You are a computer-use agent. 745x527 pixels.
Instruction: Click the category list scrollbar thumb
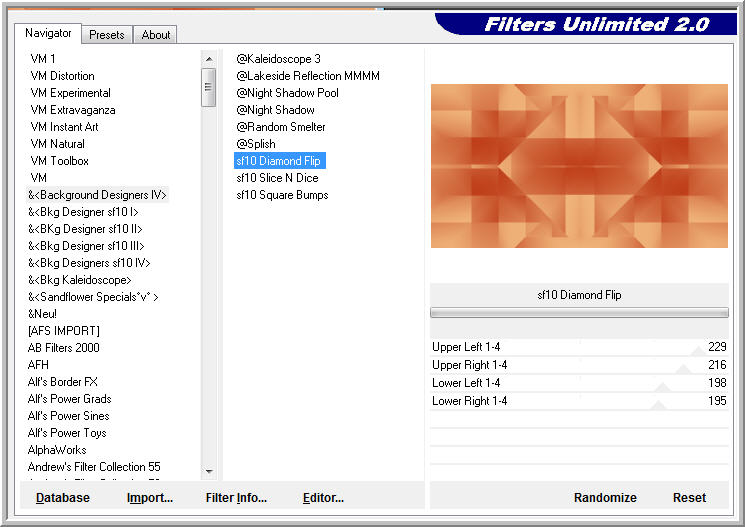[x=209, y=87]
